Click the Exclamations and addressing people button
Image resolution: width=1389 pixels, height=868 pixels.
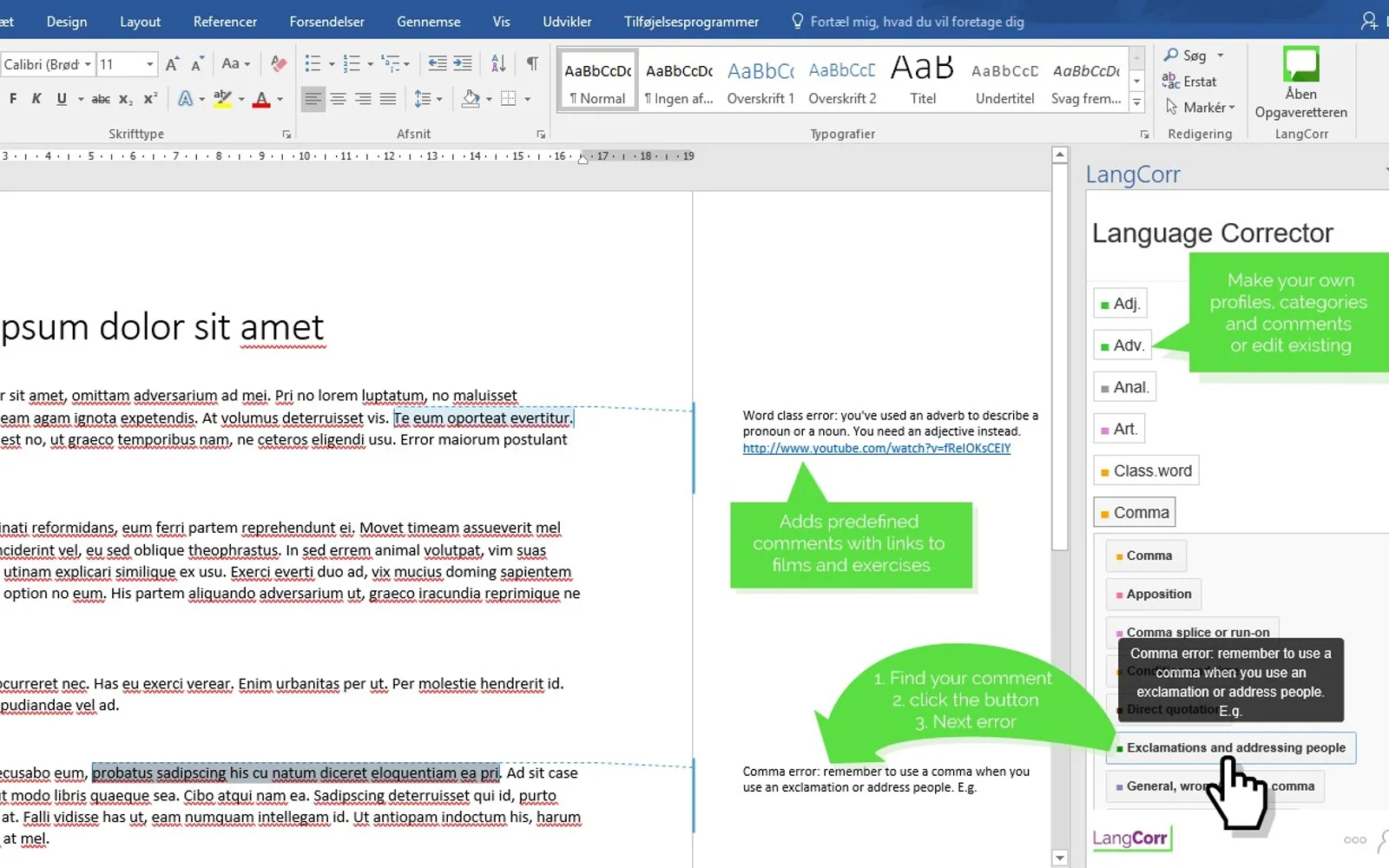coord(1230,747)
